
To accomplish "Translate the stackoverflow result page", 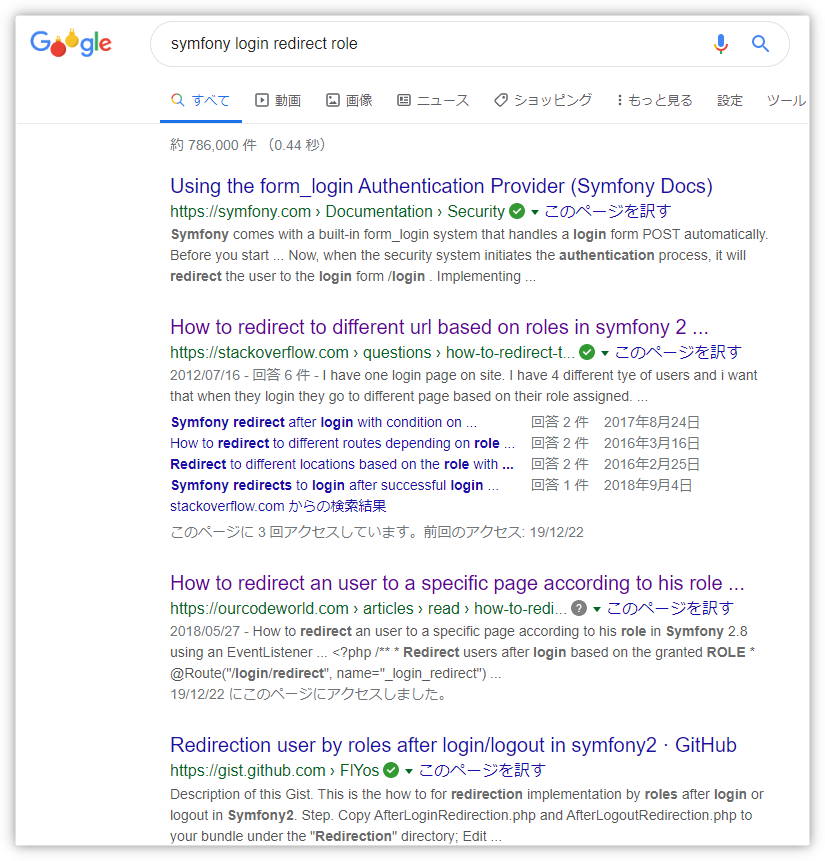I will tap(678, 353).
